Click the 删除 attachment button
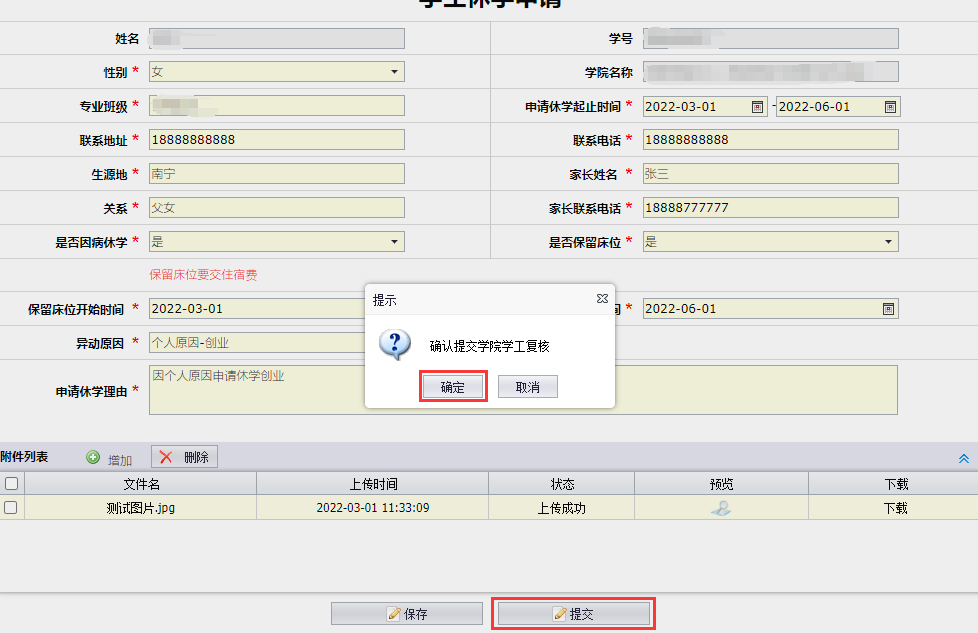 tap(184, 457)
